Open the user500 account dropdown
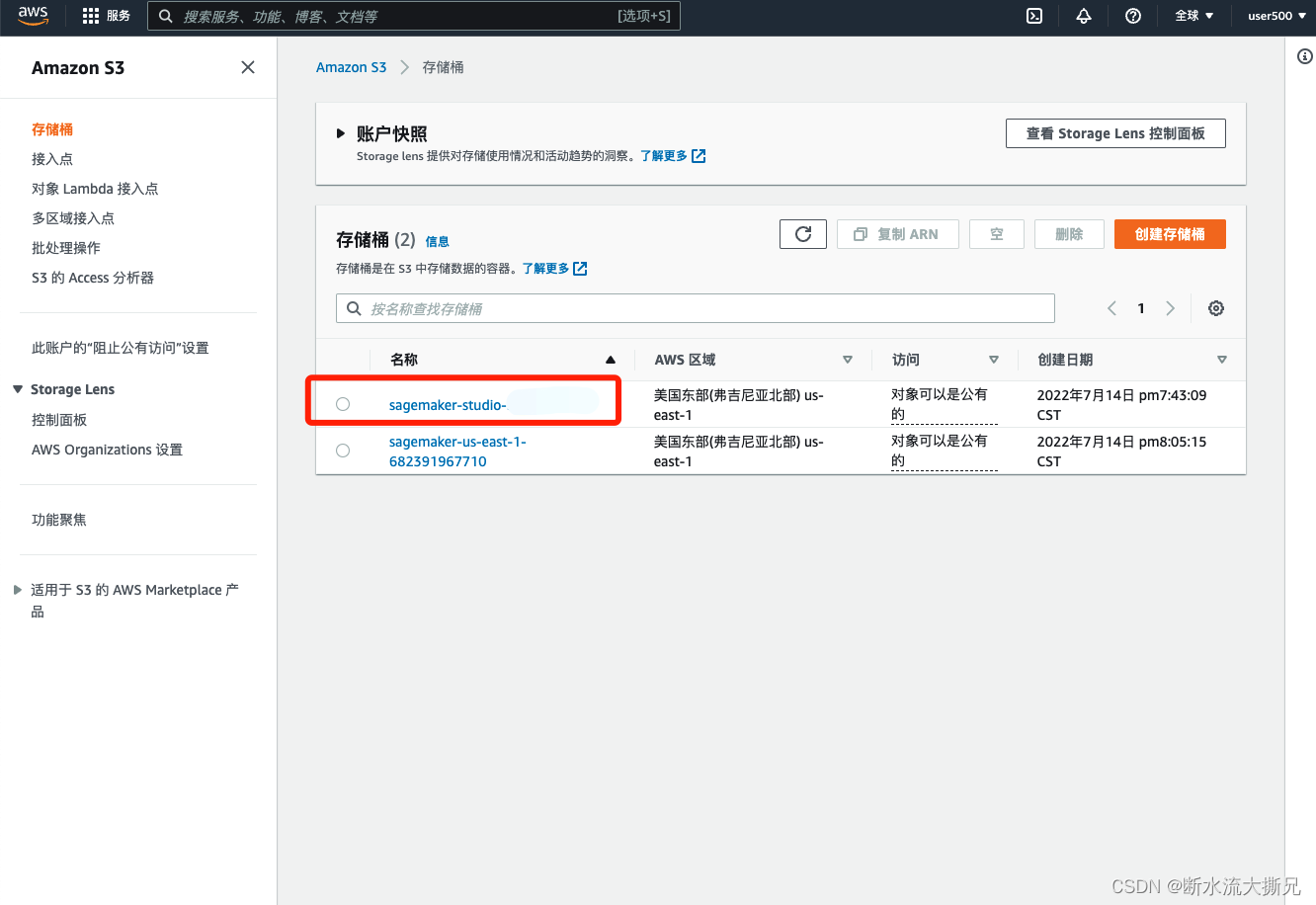 (x=1276, y=16)
